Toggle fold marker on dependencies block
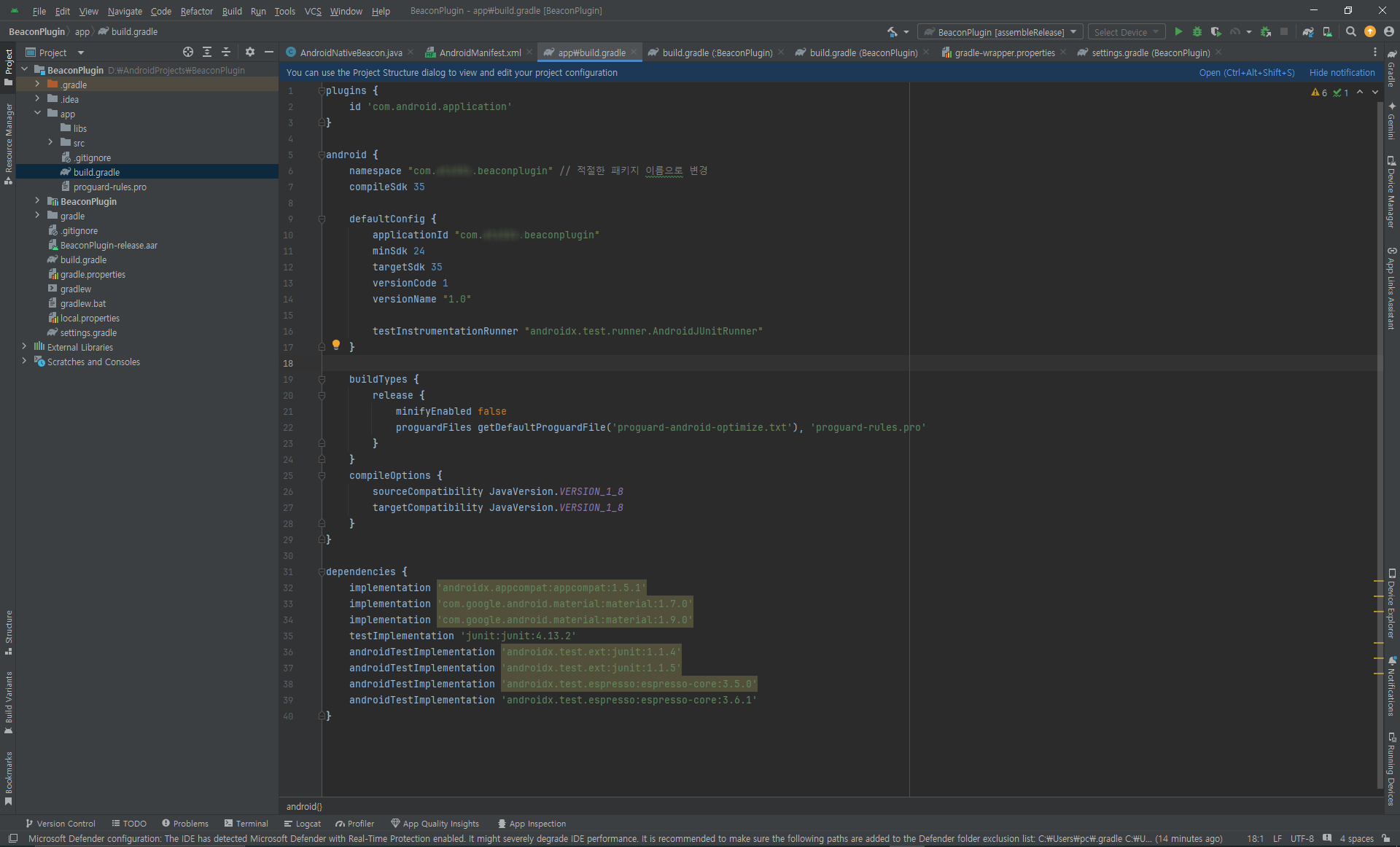Viewport: 1400px width, 847px height. click(322, 572)
